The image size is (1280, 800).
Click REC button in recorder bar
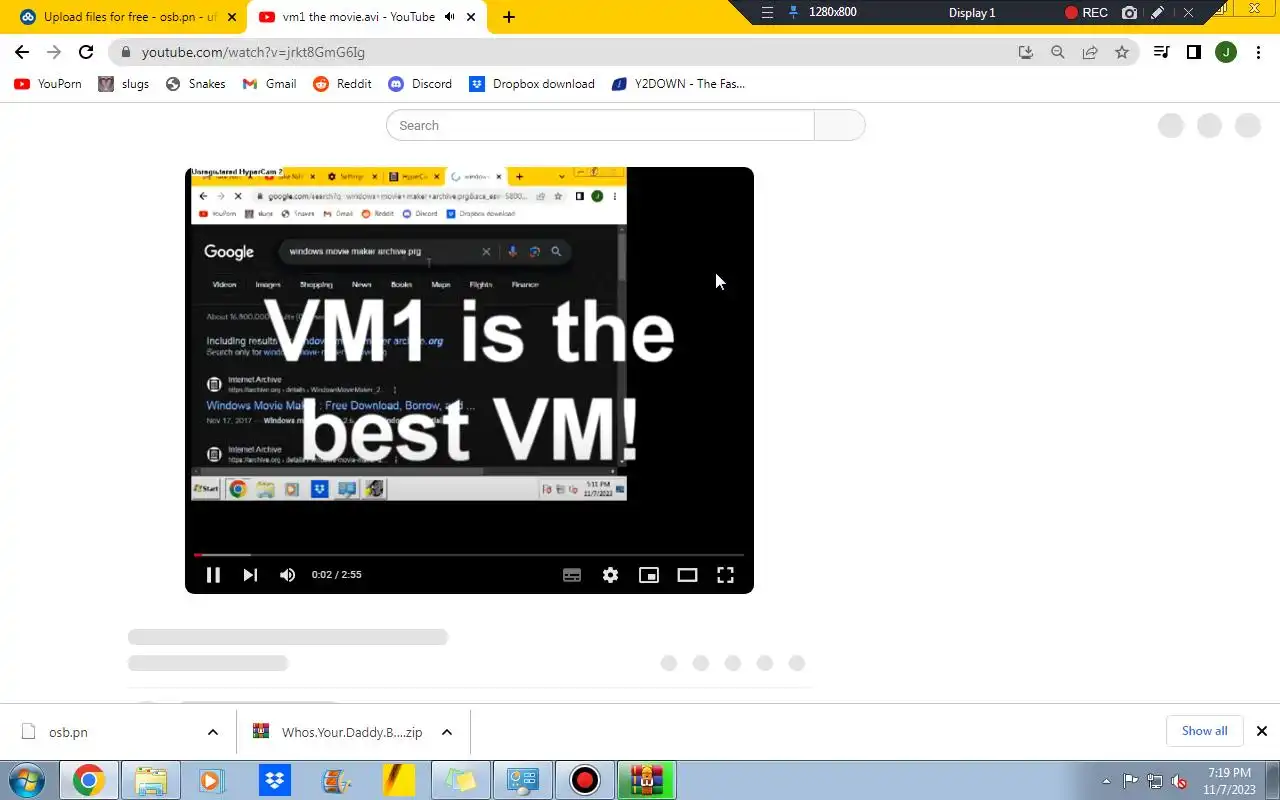click(1086, 13)
